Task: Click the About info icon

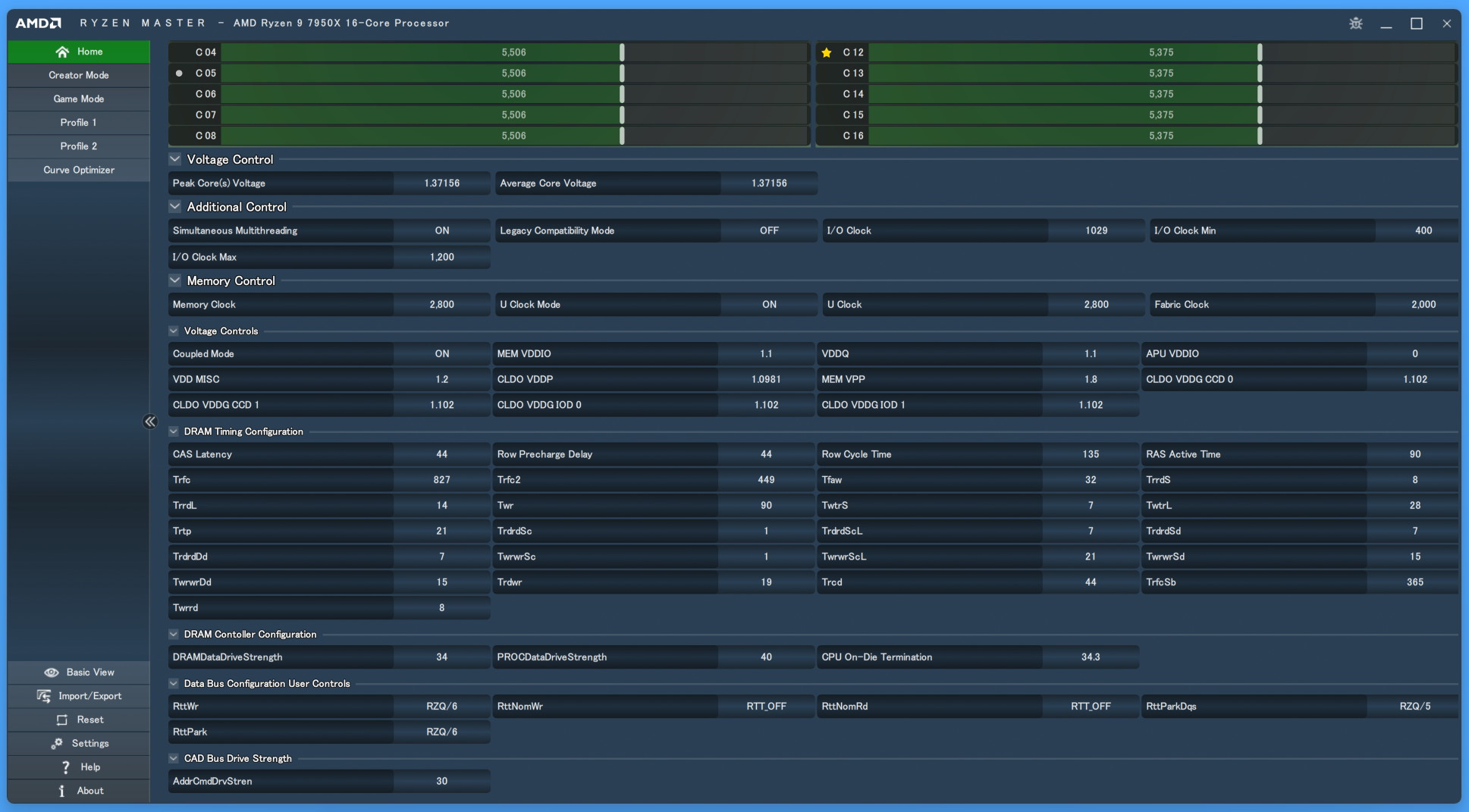Action: point(61,791)
